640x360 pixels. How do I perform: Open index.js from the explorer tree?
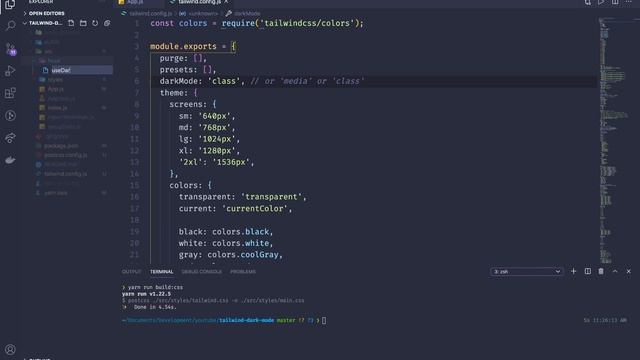[x=57, y=108]
